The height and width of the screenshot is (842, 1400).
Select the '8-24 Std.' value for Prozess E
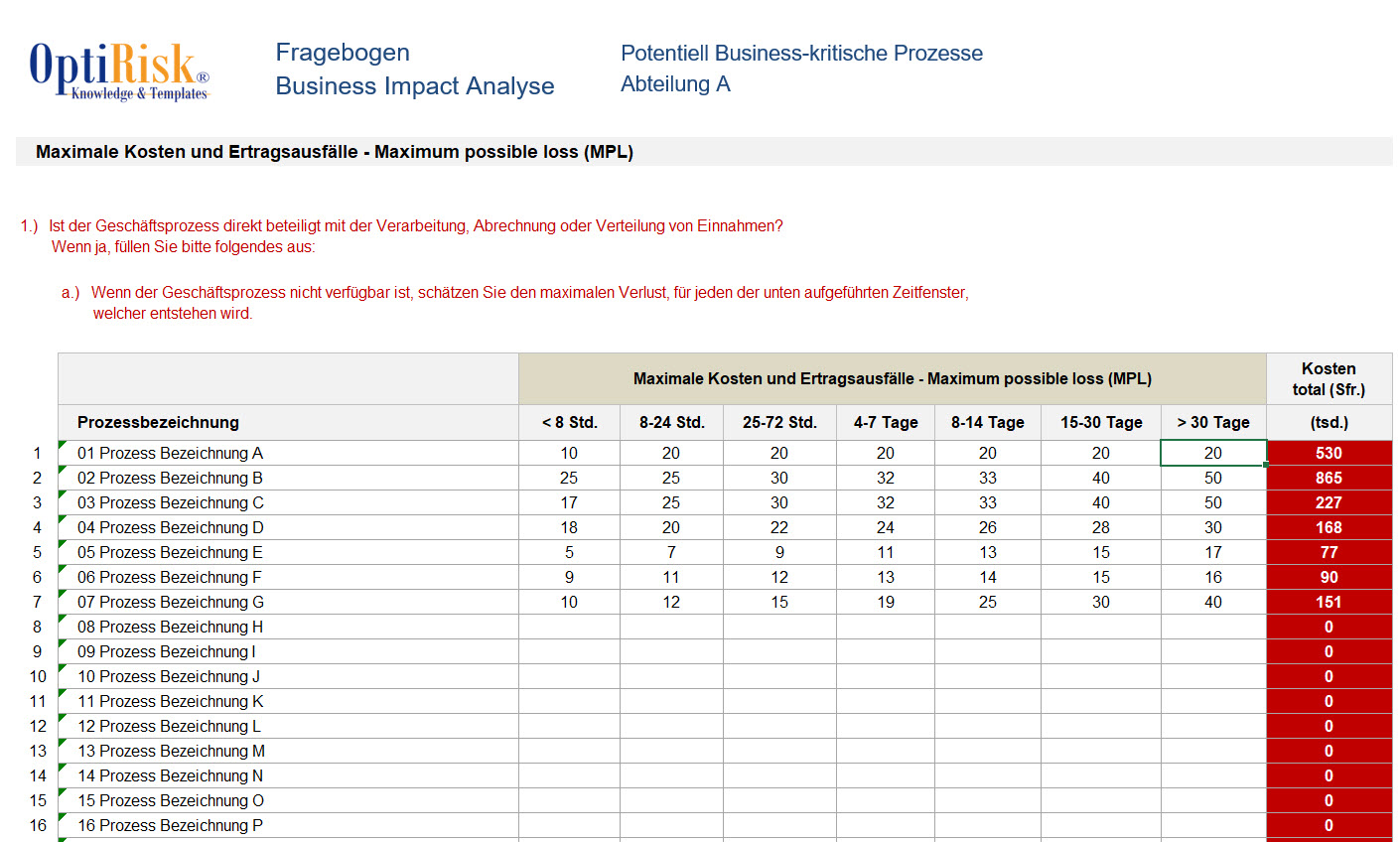pos(671,552)
